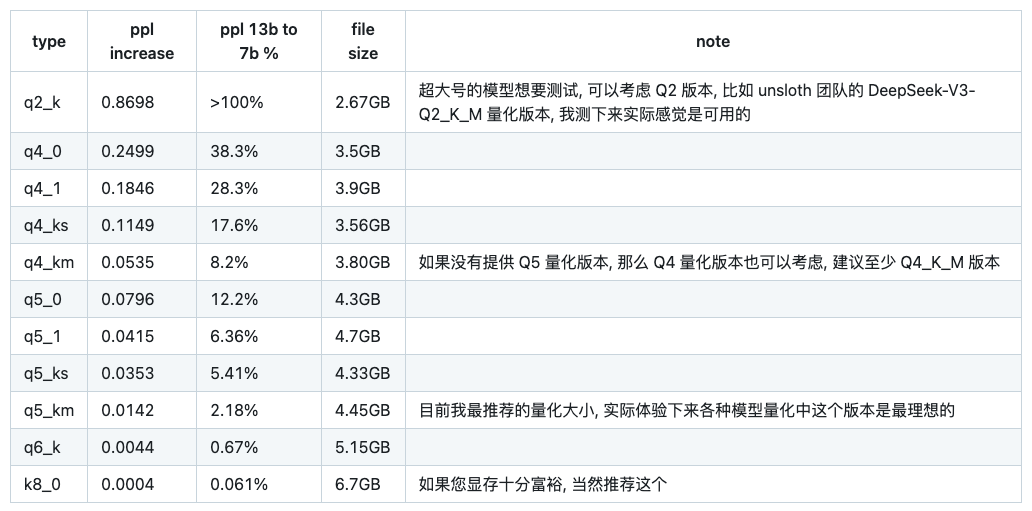Click the "type" column header

point(49,41)
